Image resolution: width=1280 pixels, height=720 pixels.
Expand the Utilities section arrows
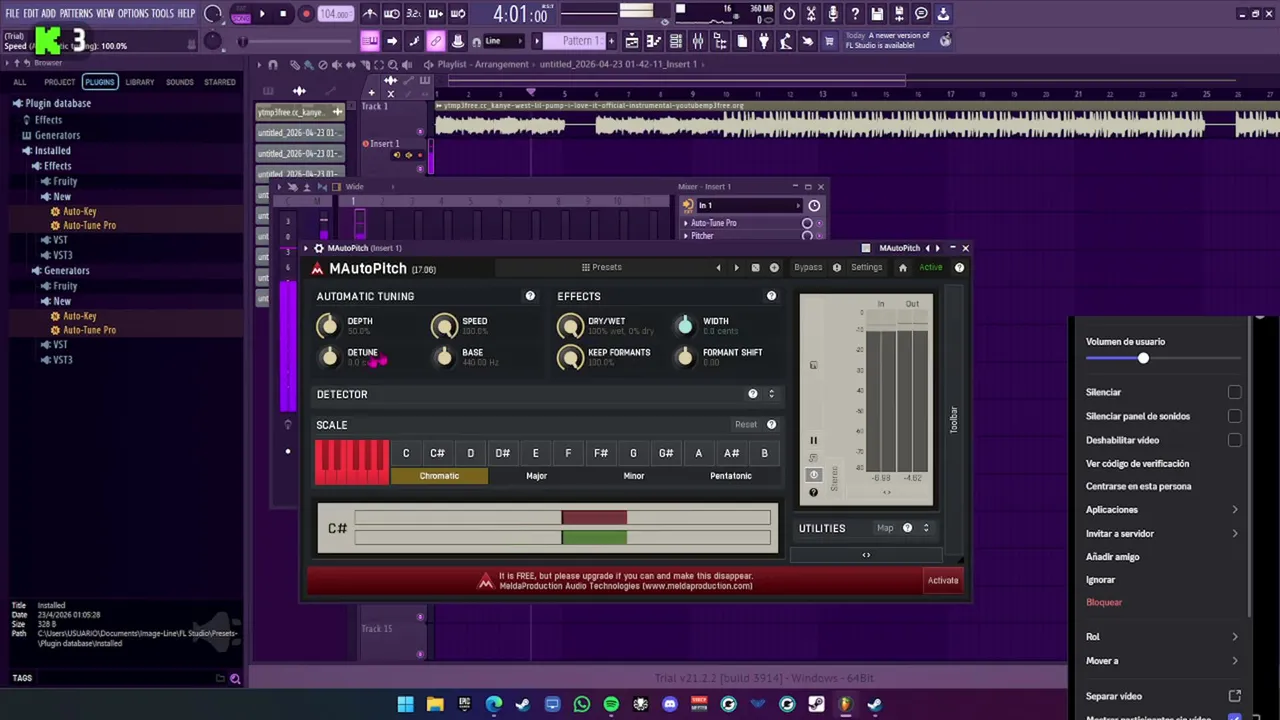coord(926,528)
